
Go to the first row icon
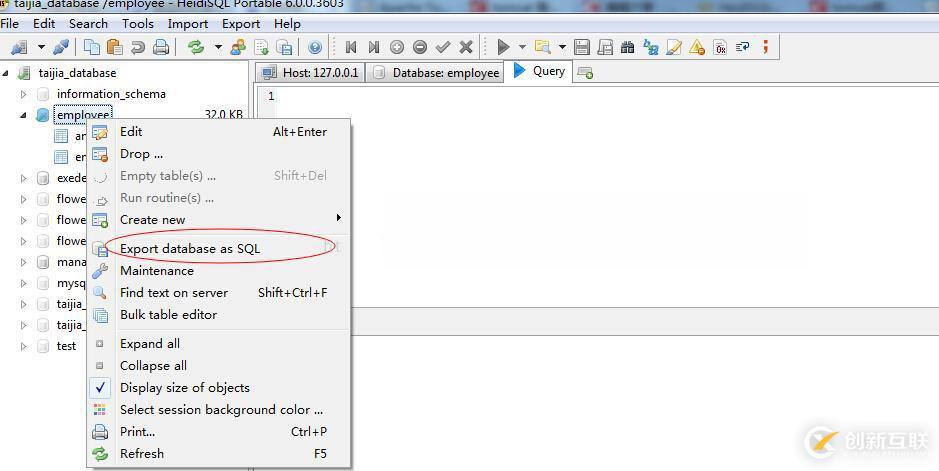pos(352,47)
